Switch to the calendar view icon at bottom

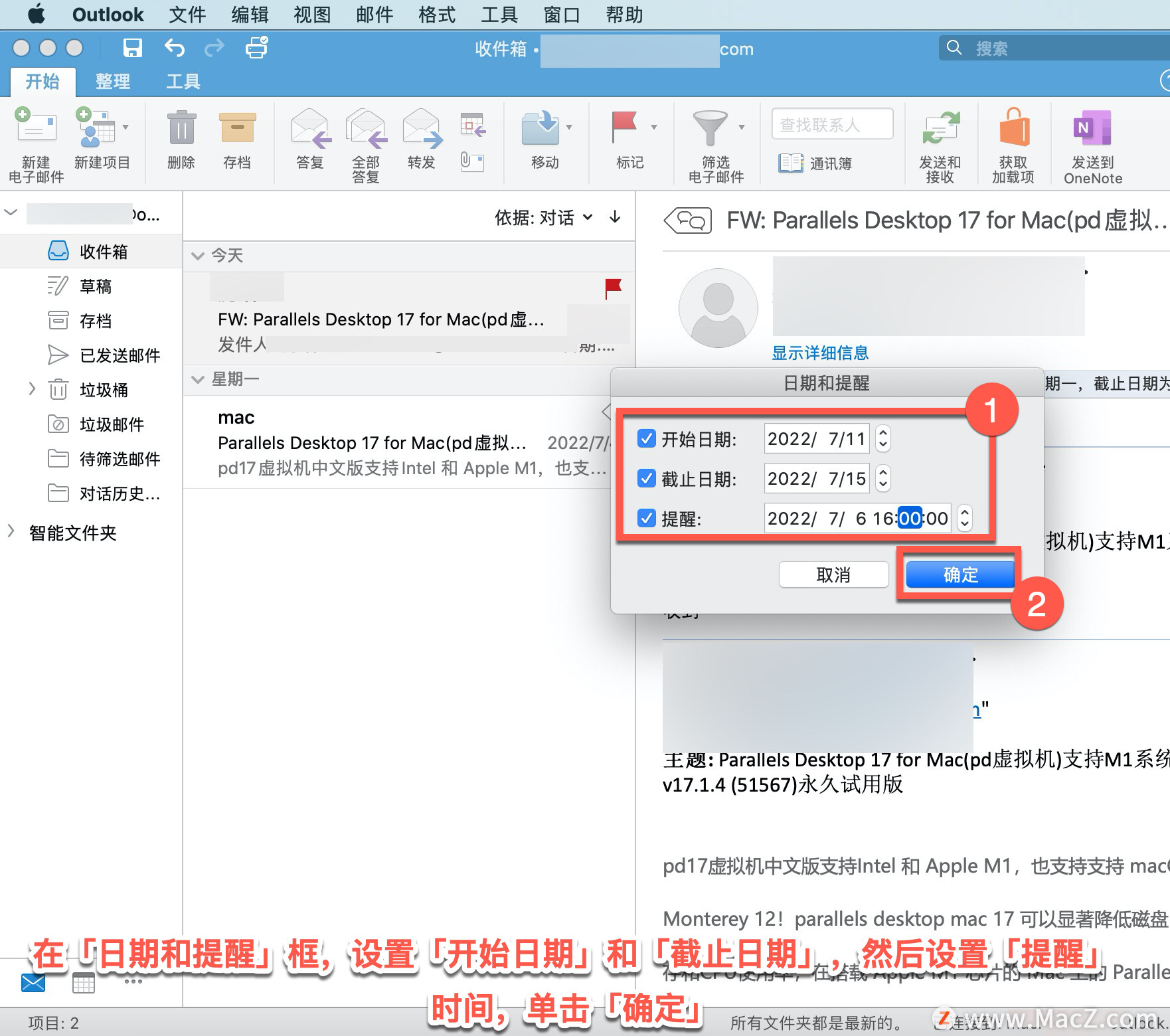click(x=84, y=982)
